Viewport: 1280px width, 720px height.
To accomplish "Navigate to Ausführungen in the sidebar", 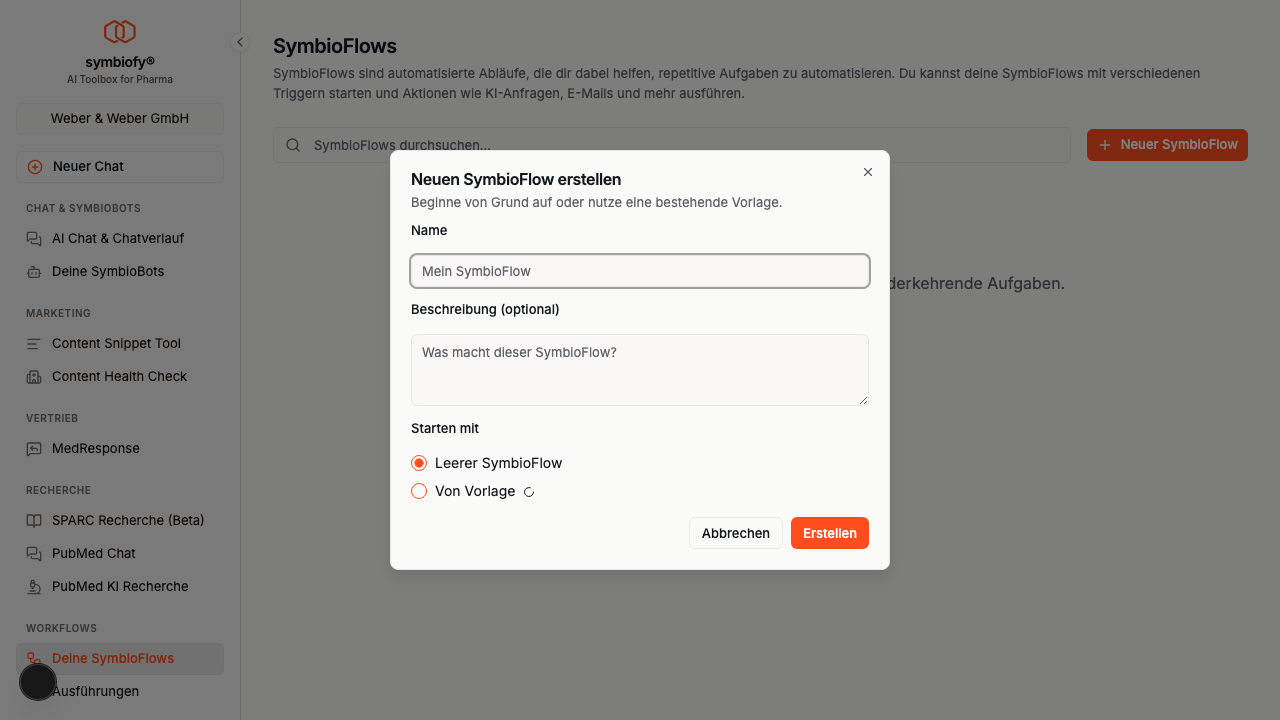I will pyautogui.click(x=95, y=691).
